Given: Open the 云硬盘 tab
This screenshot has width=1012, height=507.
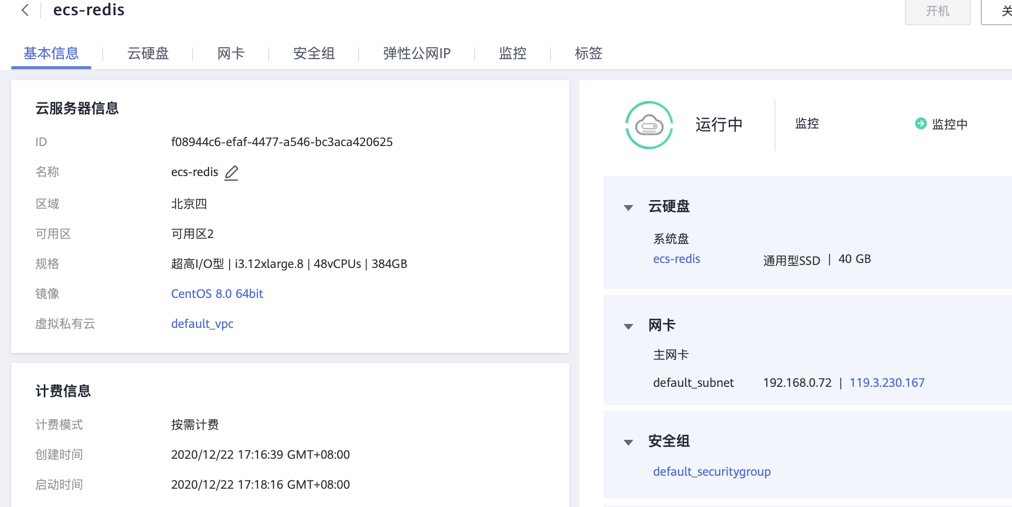Looking at the screenshot, I should [148, 53].
